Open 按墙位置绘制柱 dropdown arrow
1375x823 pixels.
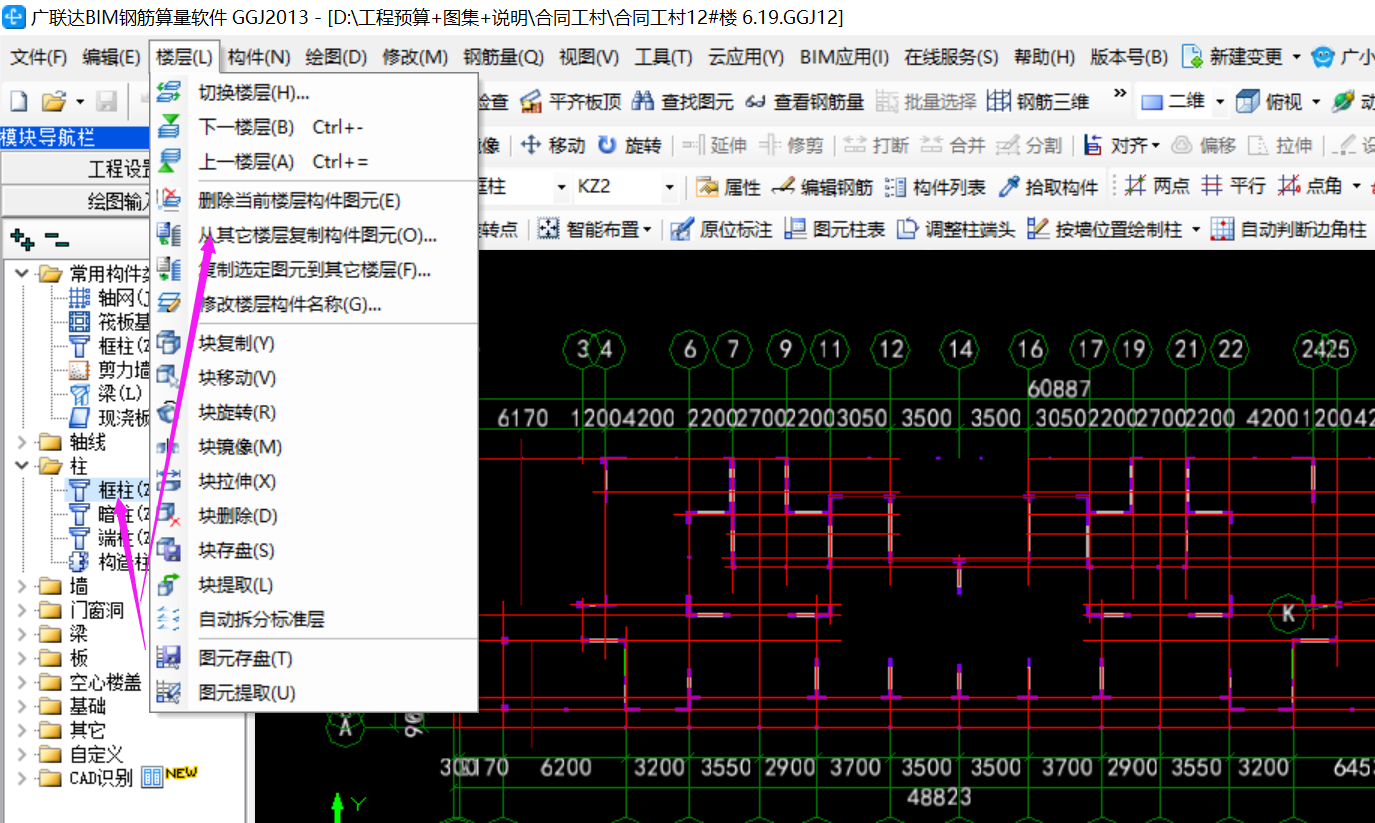[1196, 230]
